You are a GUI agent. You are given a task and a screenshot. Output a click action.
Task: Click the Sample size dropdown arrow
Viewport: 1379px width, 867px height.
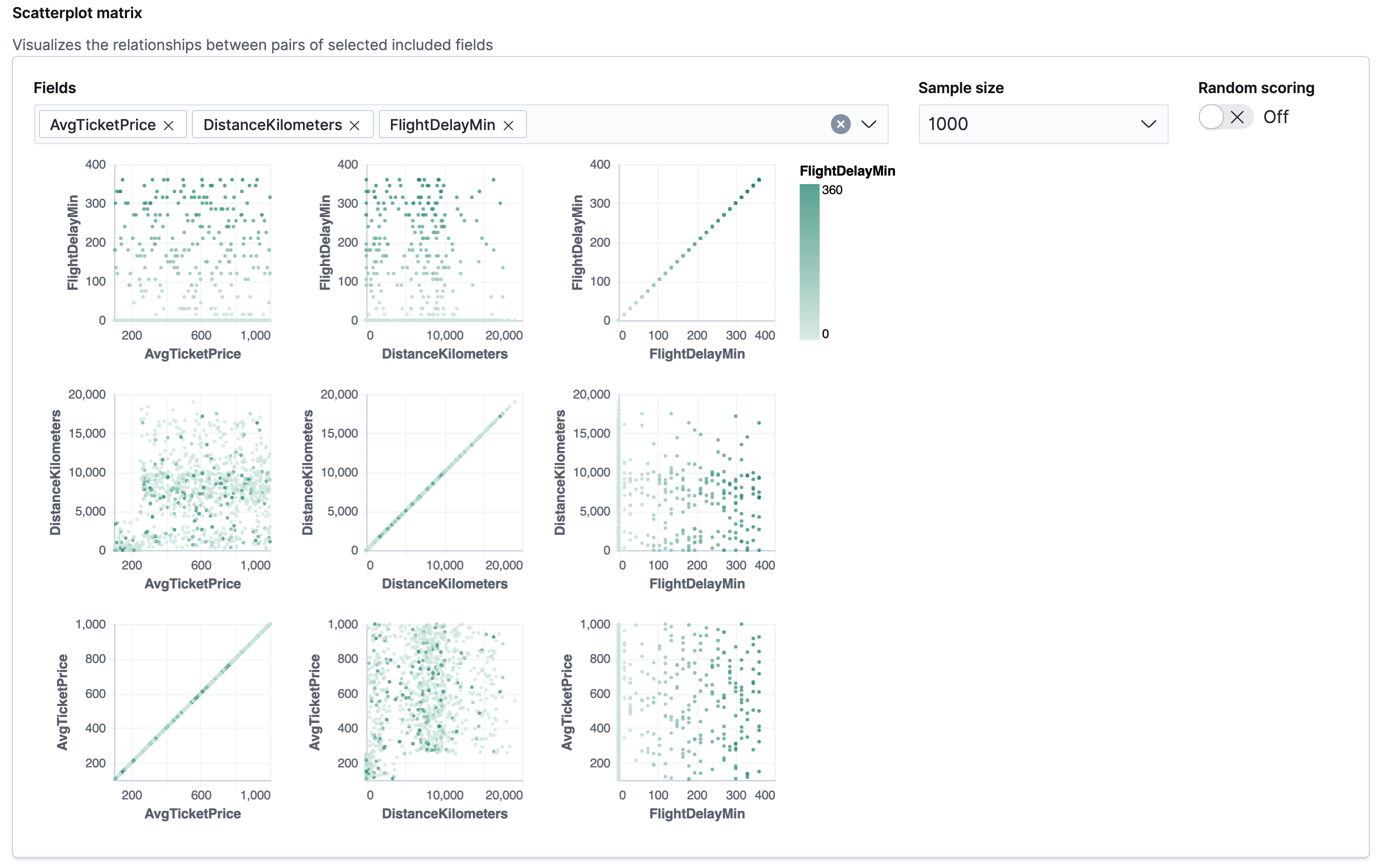pos(1148,123)
